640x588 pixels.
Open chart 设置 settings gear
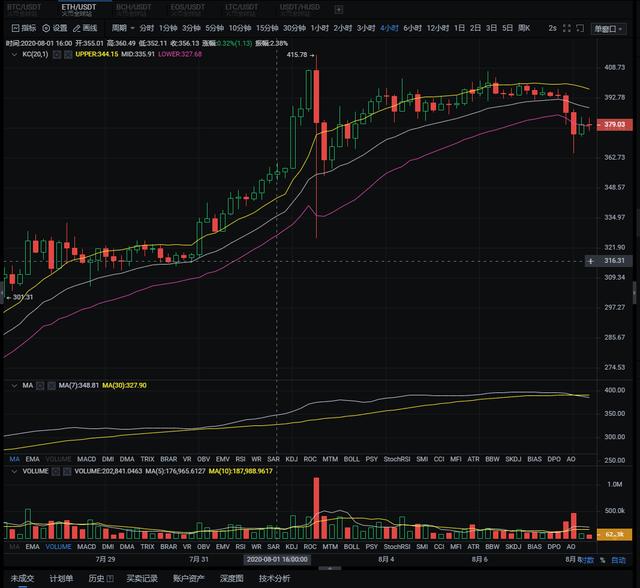click(55, 28)
